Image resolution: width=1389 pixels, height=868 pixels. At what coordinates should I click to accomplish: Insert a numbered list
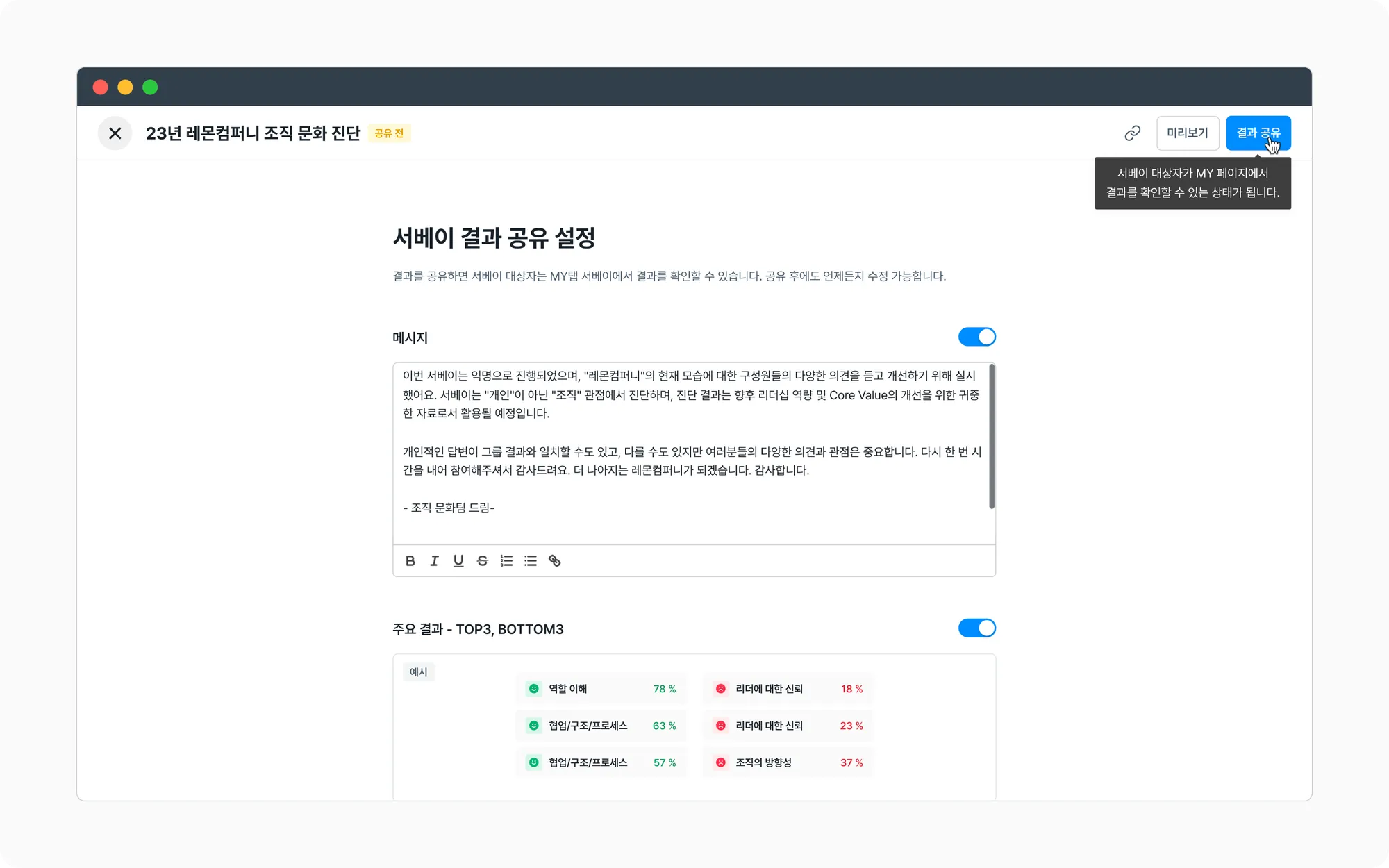pyautogui.click(x=507, y=561)
